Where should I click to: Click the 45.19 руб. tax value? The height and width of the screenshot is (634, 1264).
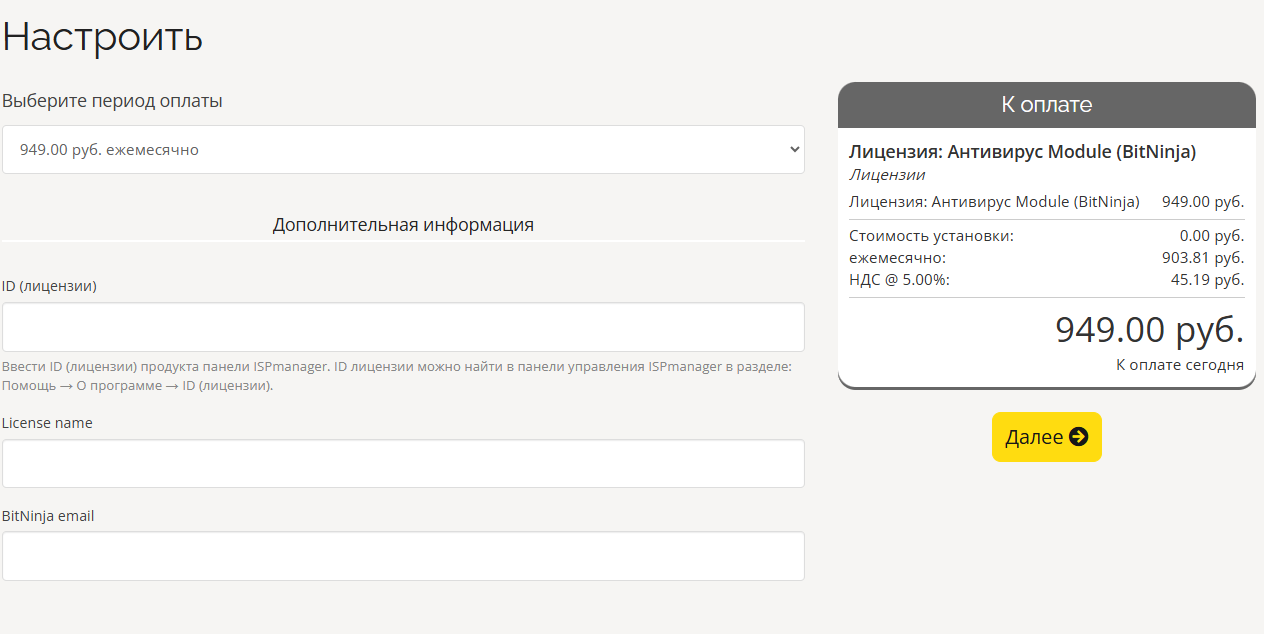coord(1207,280)
